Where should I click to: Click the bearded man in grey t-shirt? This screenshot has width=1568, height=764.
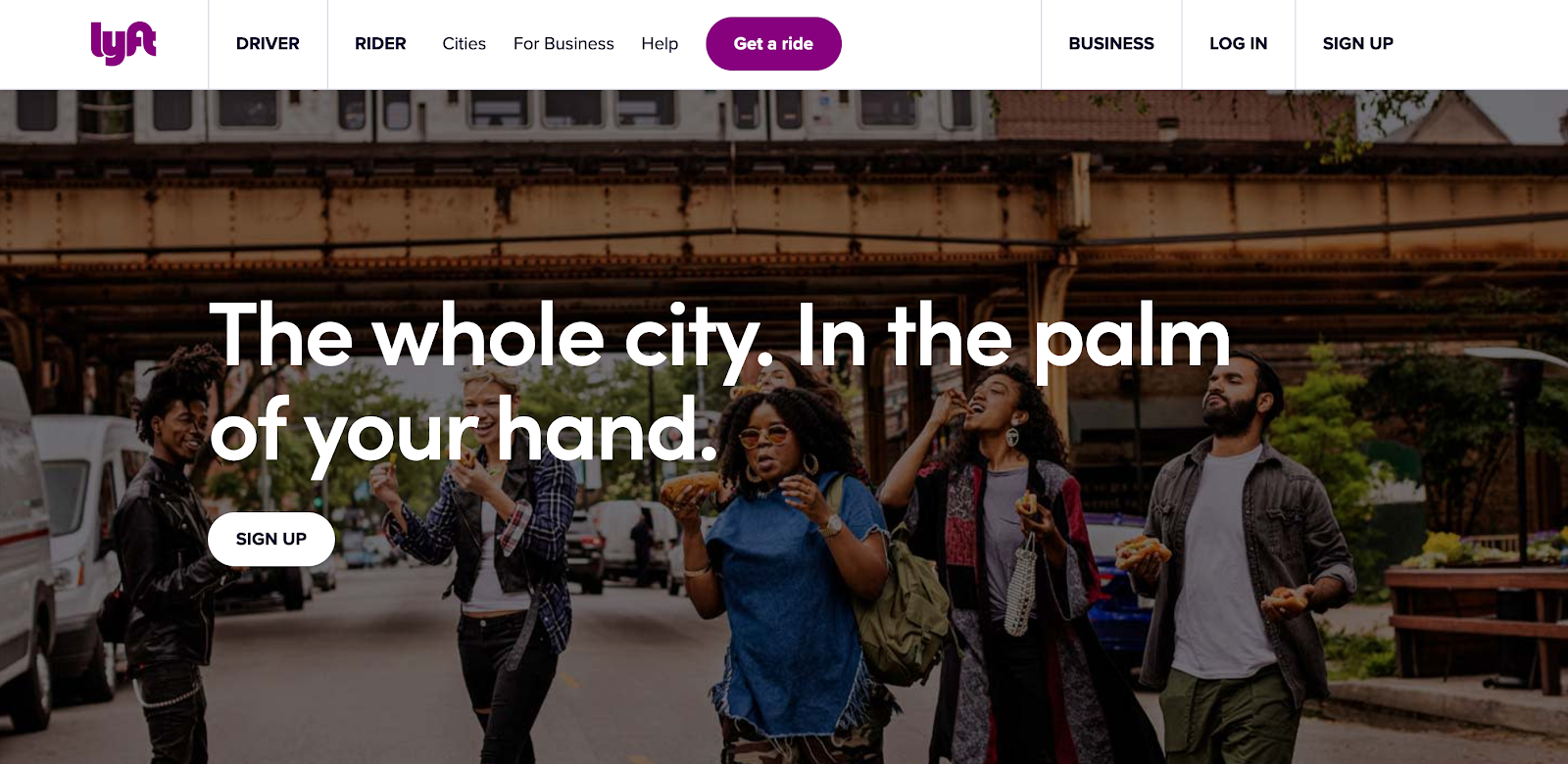pyautogui.click(x=1237, y=568)
